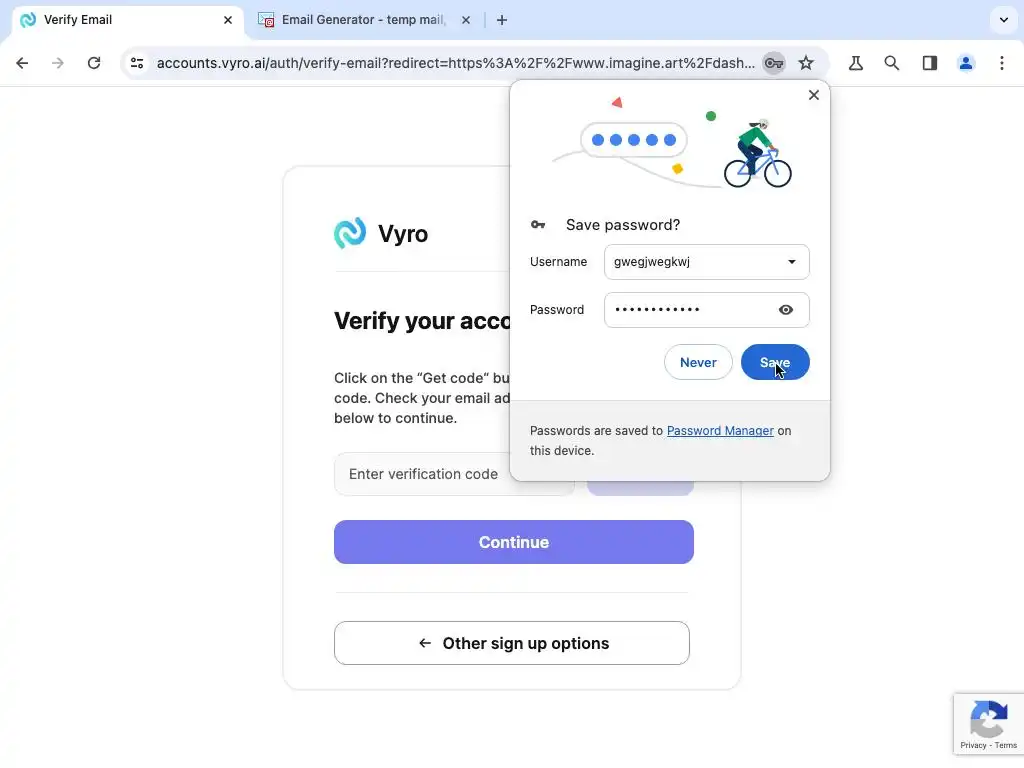Reload the current page
The width and height of the screenshot is (1024, 768).
[x=94, y=63]
